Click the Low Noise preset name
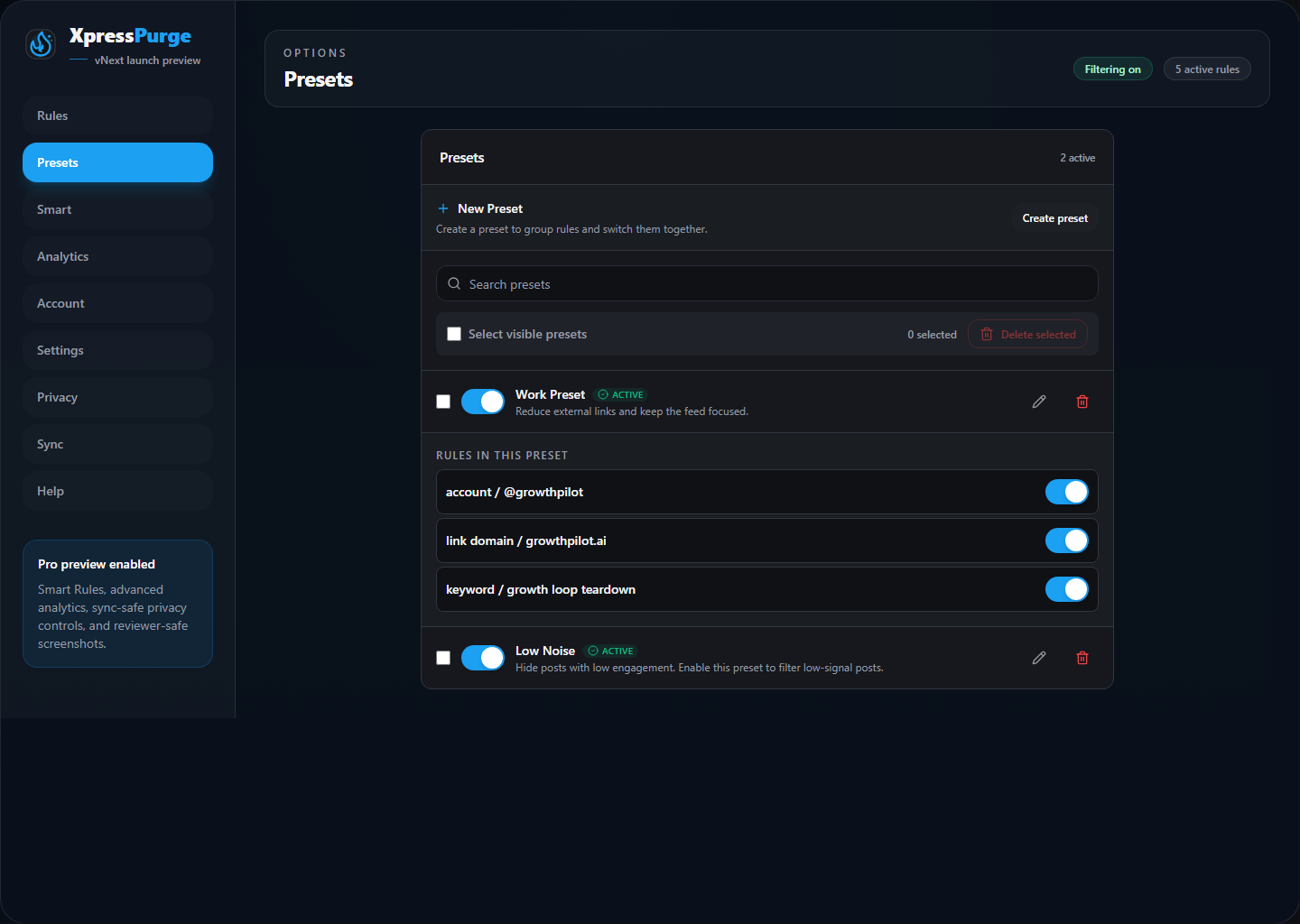The width and height of the screenshot is (1300, 924). tap(545, 651)
